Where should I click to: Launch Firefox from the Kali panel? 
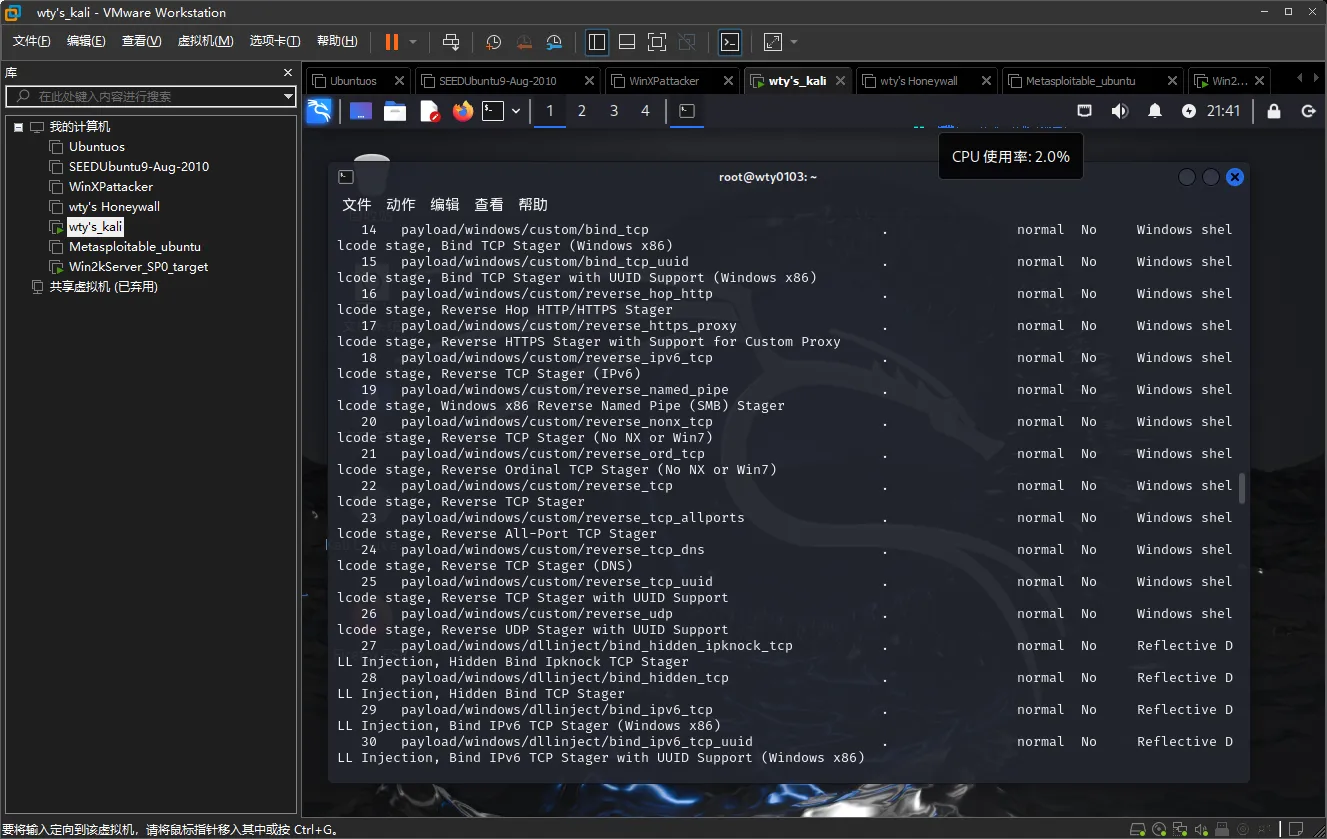(462, 111)
